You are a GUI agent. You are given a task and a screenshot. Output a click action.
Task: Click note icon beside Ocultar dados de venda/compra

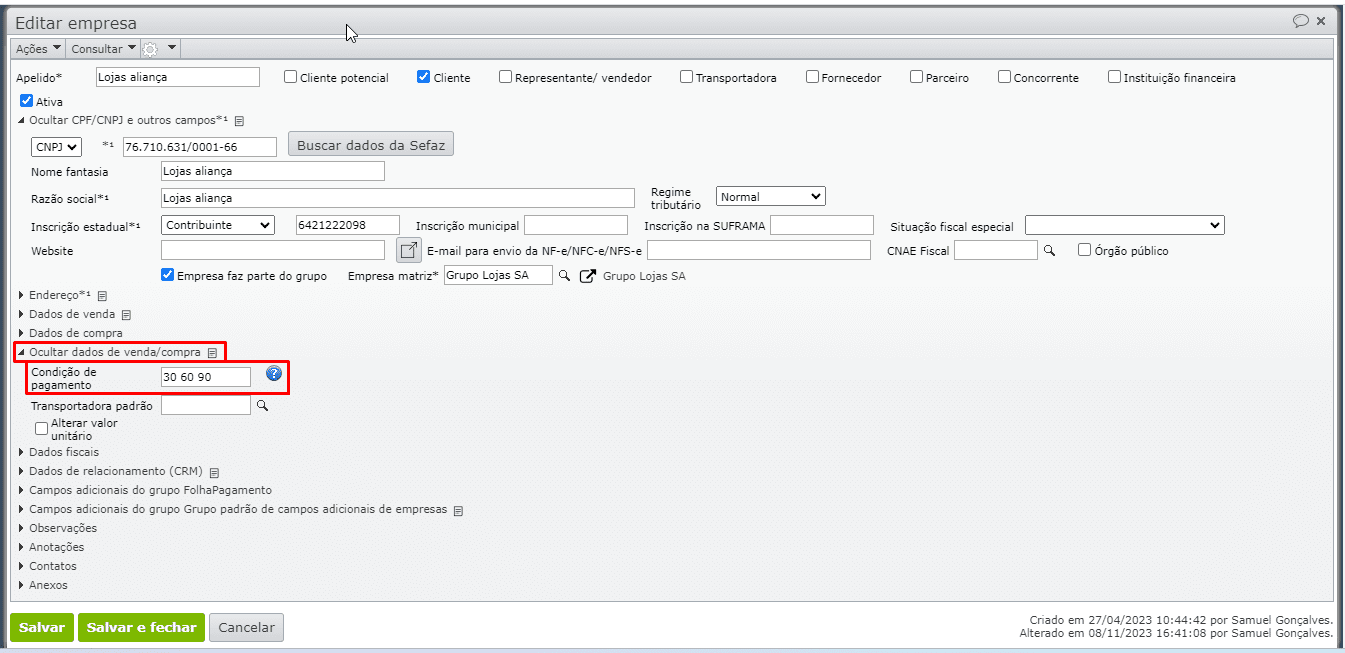(212, 353)
